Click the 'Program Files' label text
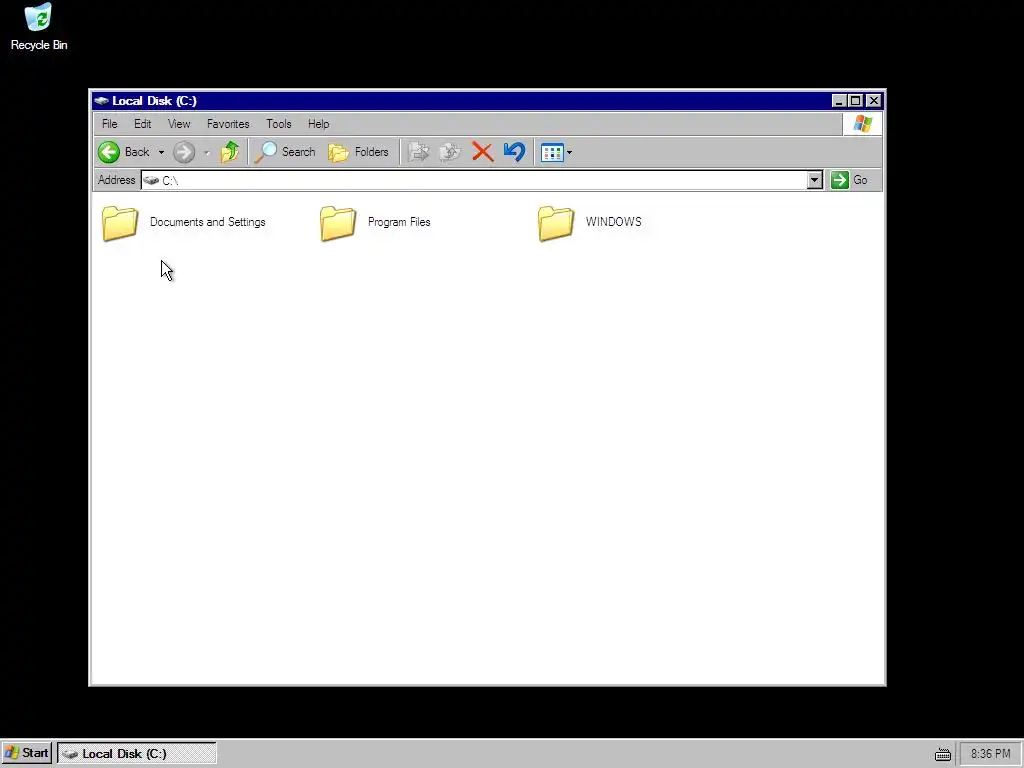 click(399, 222)
